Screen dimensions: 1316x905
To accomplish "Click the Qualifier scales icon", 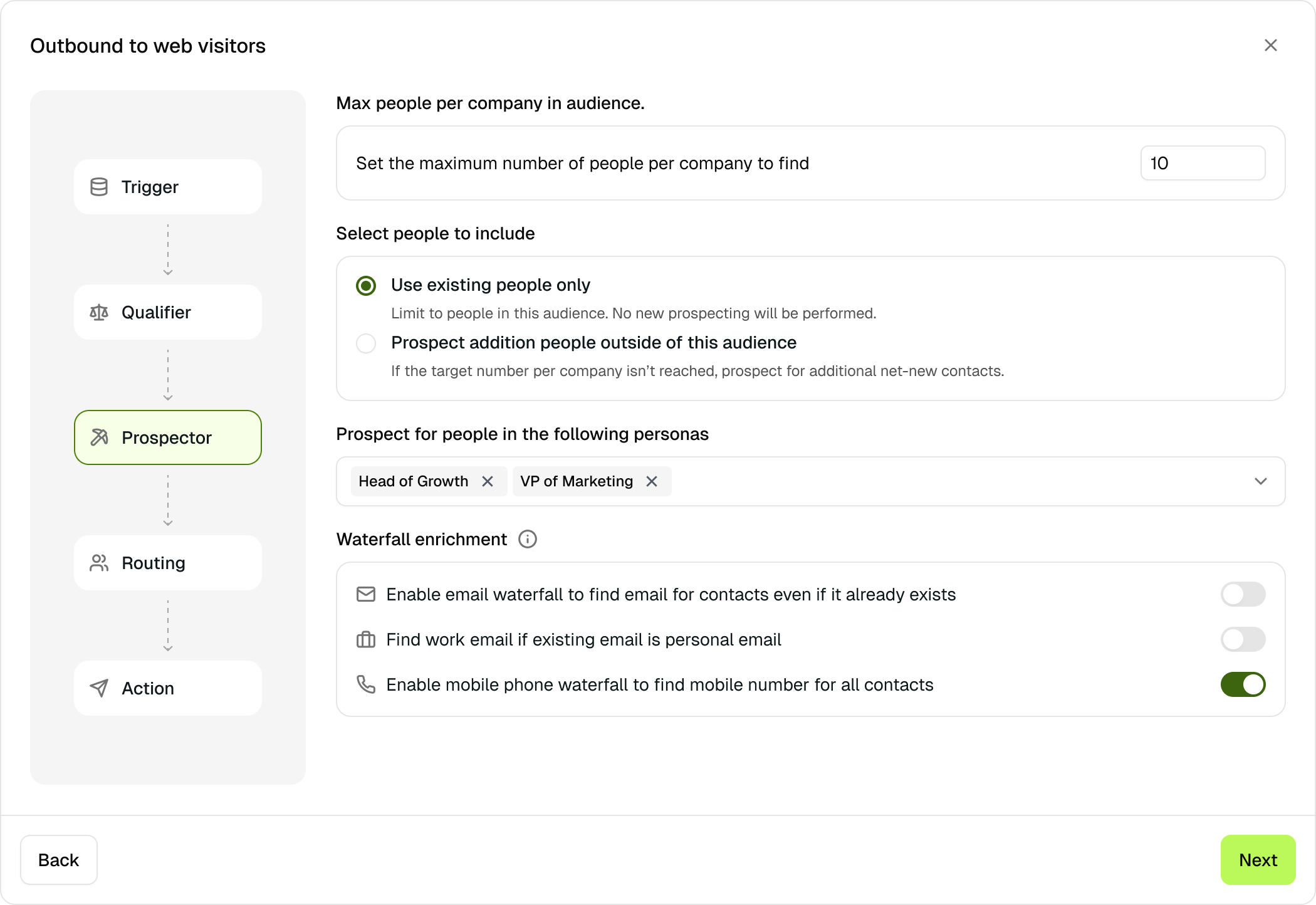I will click(99, 312).
